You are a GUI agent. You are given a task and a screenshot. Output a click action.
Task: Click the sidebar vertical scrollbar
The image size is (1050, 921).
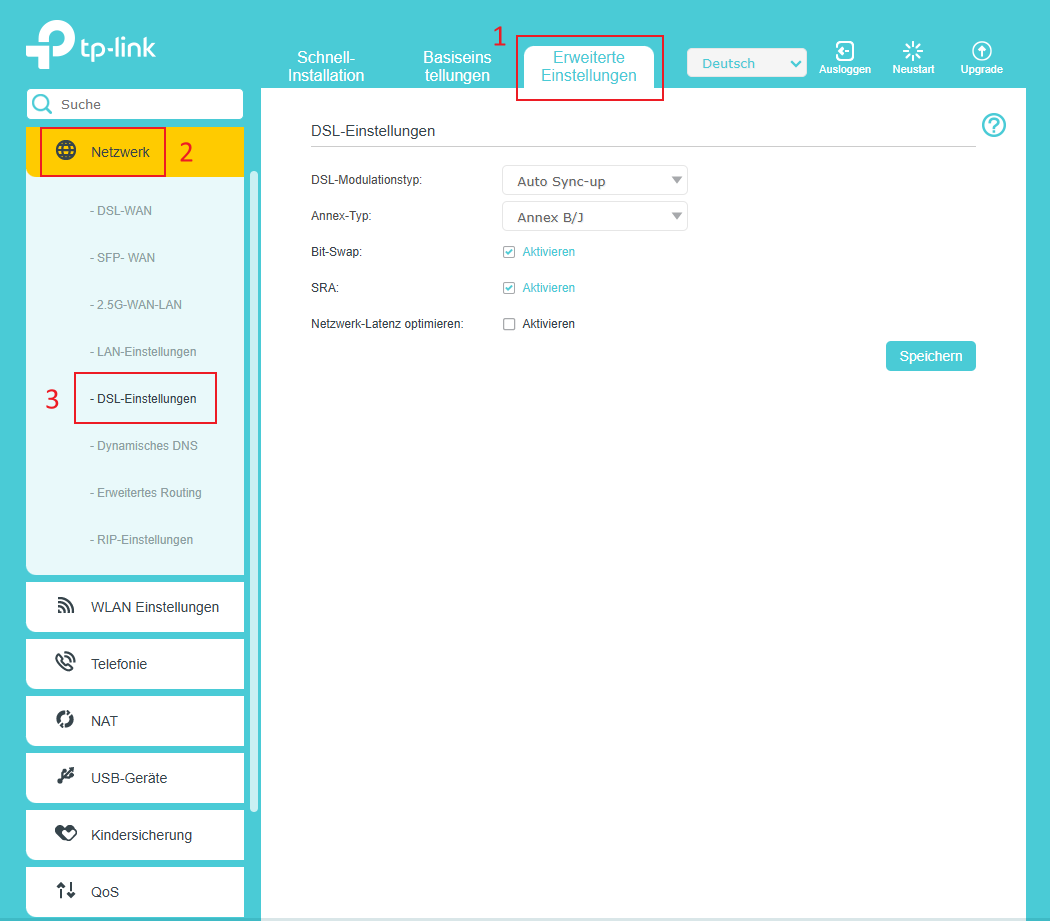[x=254, y=490]
